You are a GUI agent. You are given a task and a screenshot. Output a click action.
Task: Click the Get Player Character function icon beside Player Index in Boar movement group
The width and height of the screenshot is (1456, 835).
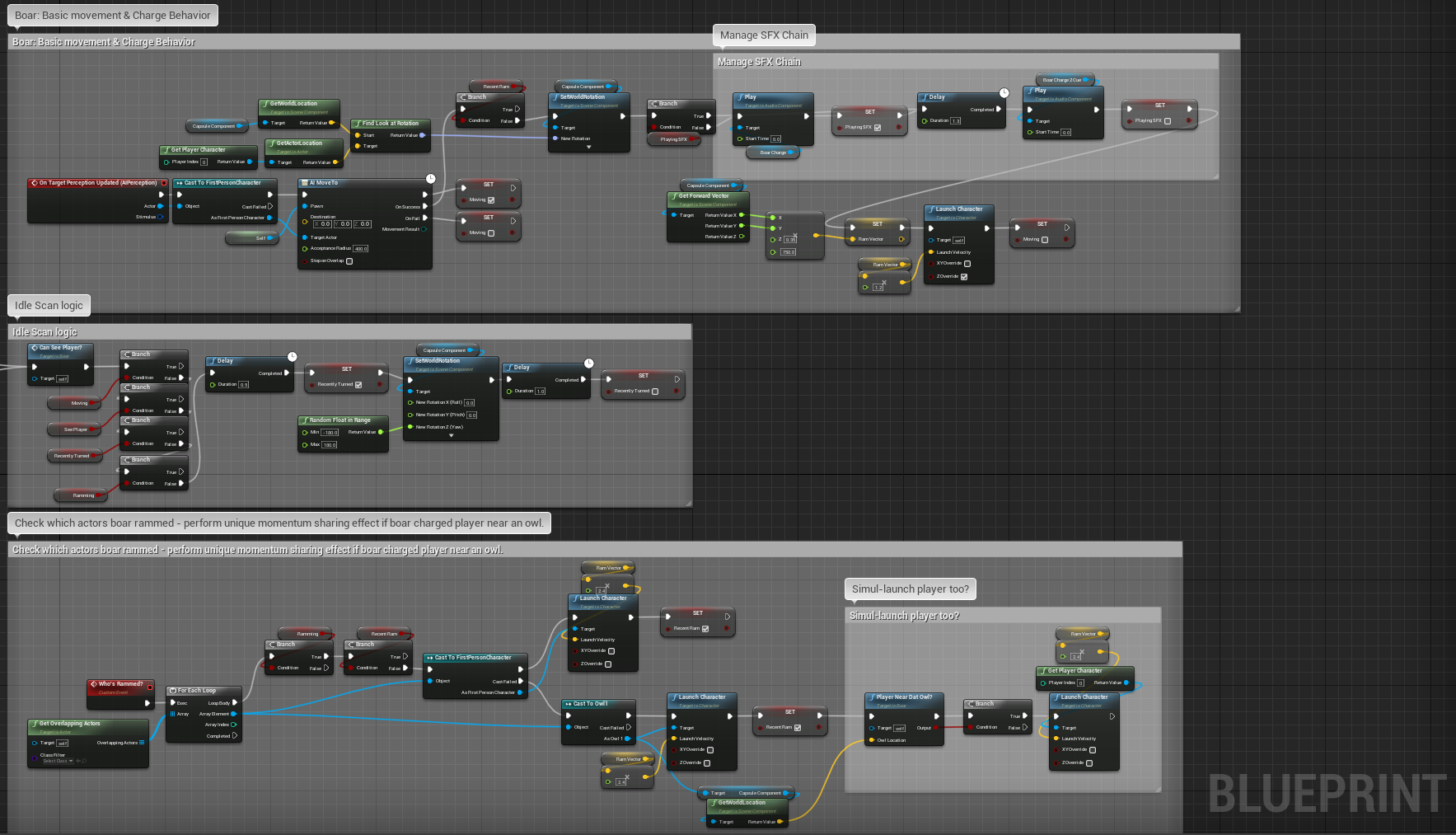coord(166,150)
